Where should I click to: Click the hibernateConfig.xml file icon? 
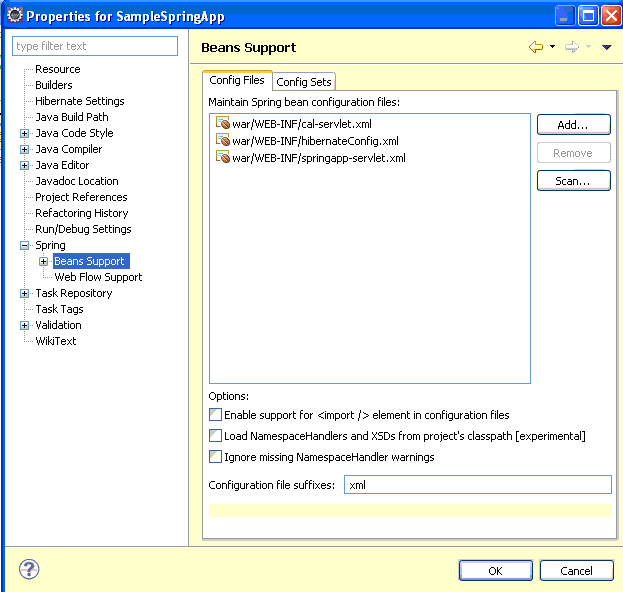pyautogui.click(x=223, y=140)
